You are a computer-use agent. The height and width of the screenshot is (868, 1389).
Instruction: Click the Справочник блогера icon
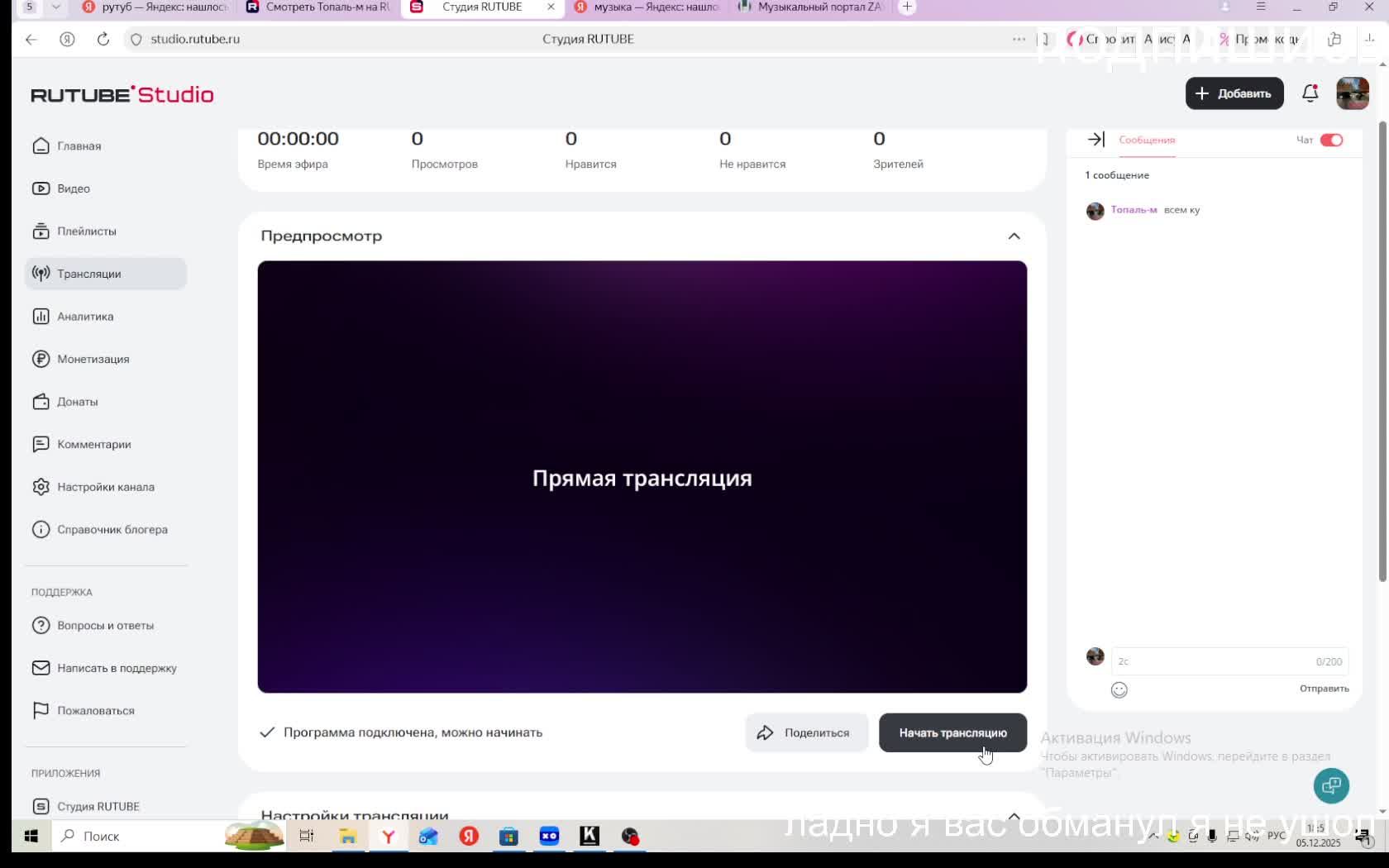pyautogui.click(x=41, y=529)
